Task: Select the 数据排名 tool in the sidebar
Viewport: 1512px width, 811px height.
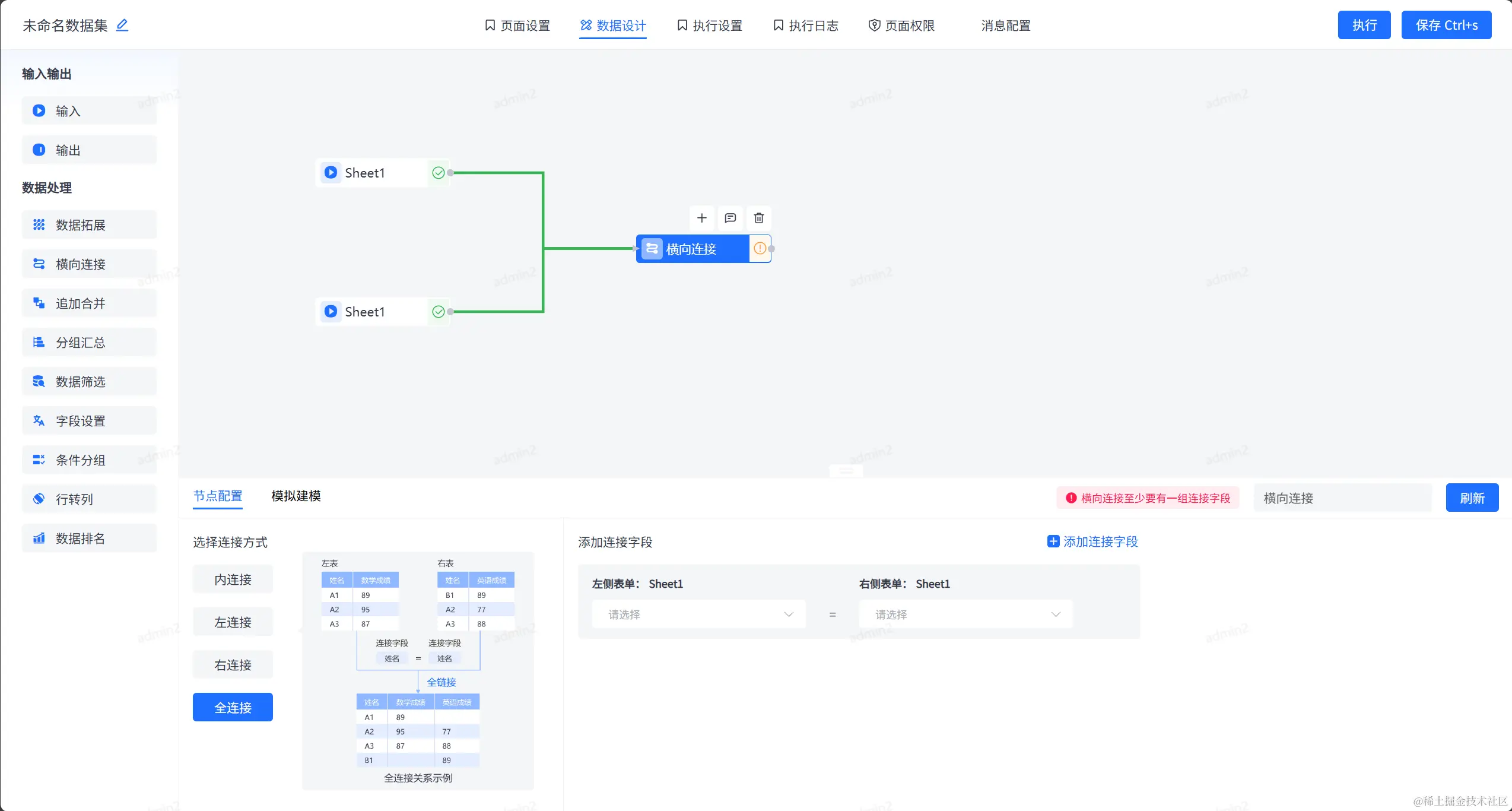Action: pos(90,538)
